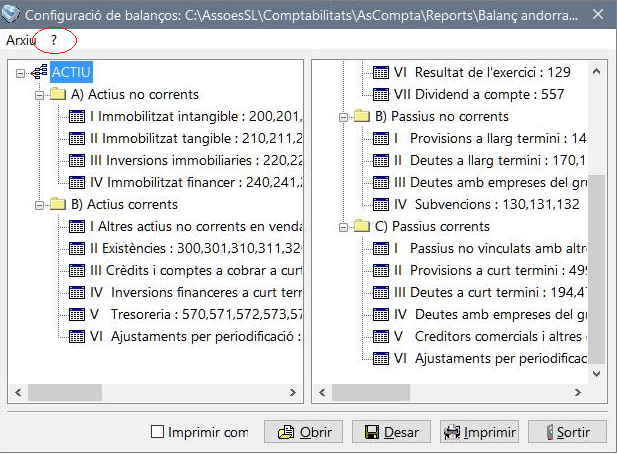Click the Sortir exit button

click(x=567, y=432)
